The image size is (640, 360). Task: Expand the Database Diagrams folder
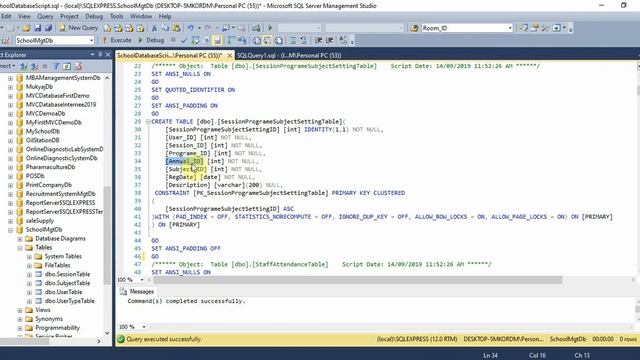pos(20,239)
